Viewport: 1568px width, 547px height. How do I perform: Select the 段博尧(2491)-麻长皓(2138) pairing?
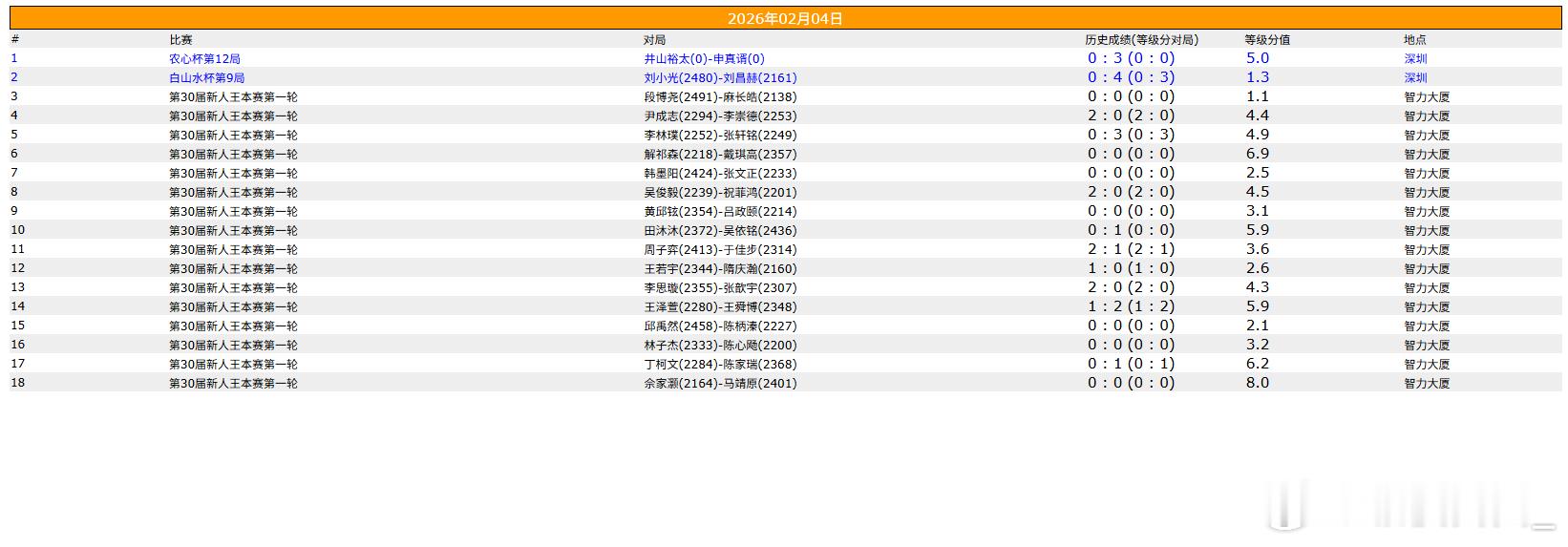tap(720, 96)
